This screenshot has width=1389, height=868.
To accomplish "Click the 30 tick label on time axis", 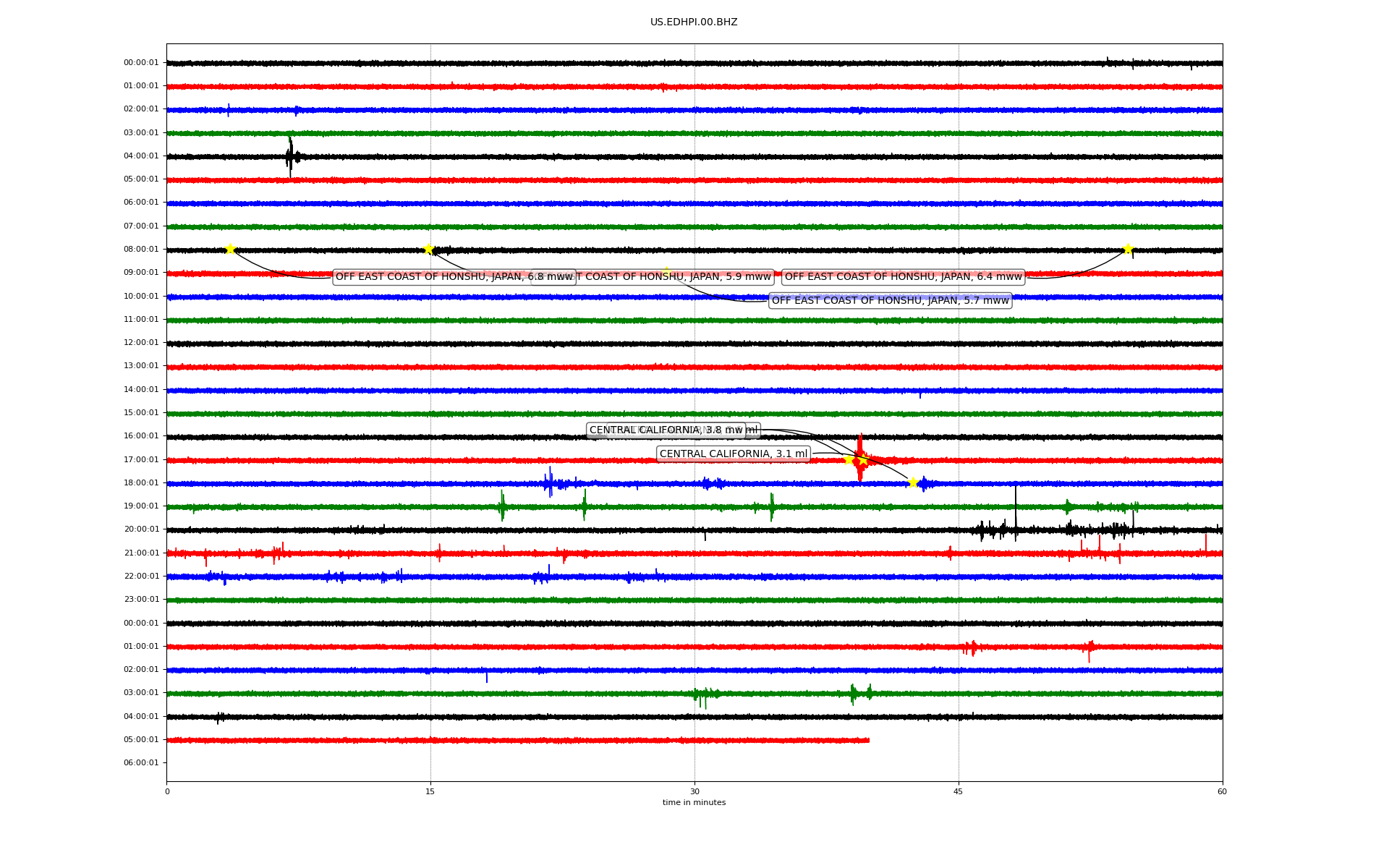I will [694, 791].
